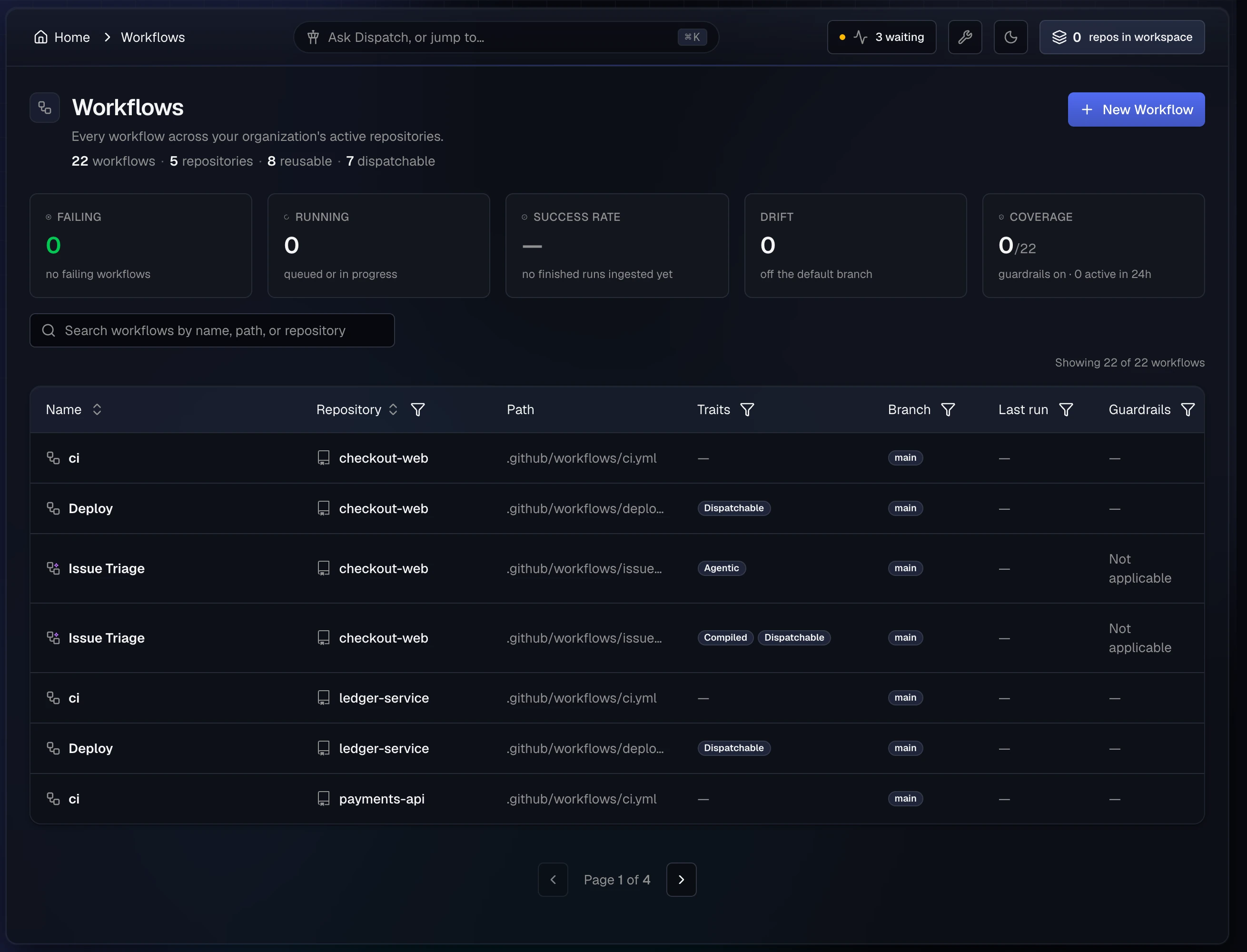The height and width of the screenshot is (952, 1247).
Task: Click Dispatchable badge on checkout-web Deploy row
Action: tap(734, 508)
